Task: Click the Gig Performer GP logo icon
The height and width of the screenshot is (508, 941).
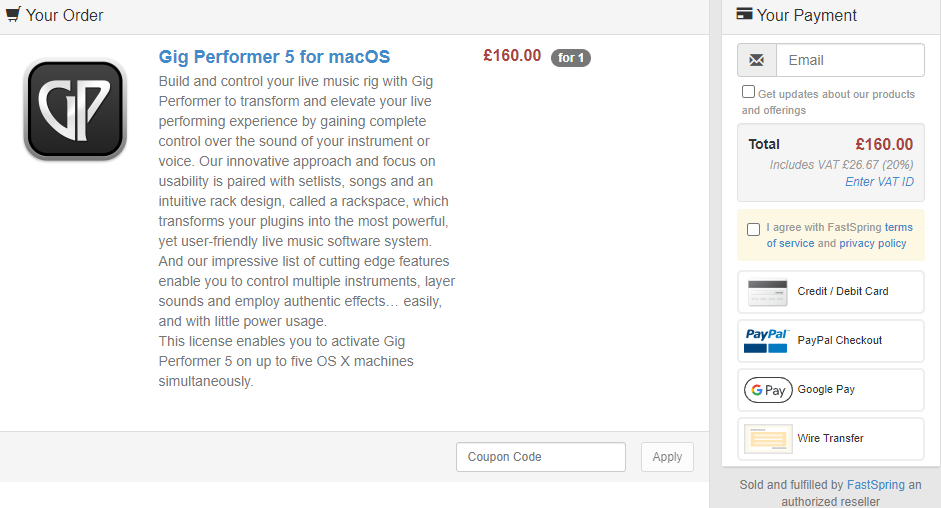Action: (75, 109)
